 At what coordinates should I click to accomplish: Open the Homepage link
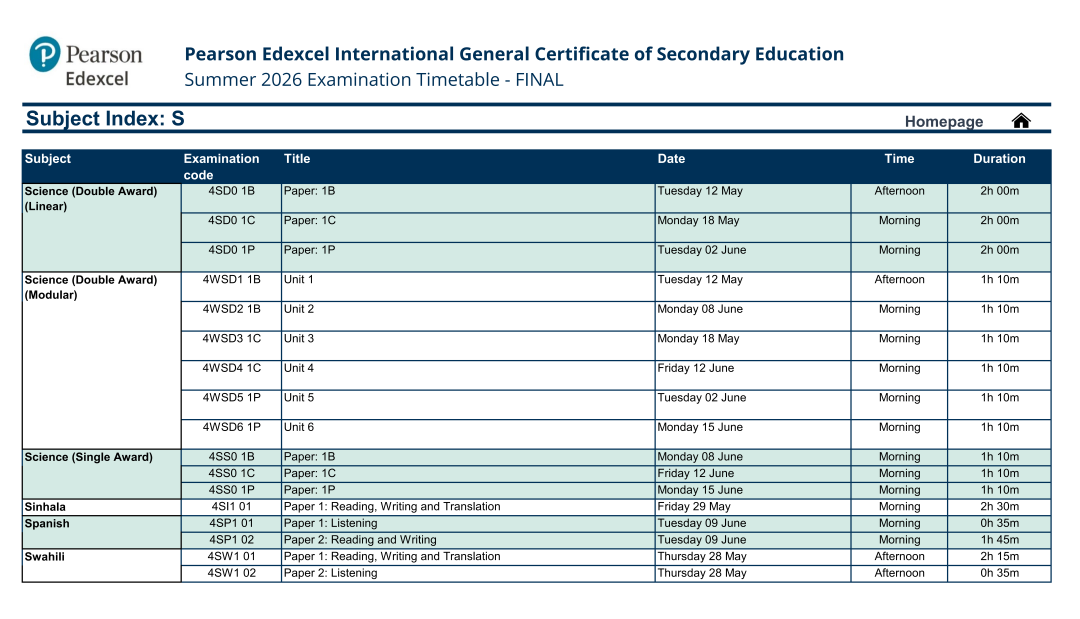943,122
